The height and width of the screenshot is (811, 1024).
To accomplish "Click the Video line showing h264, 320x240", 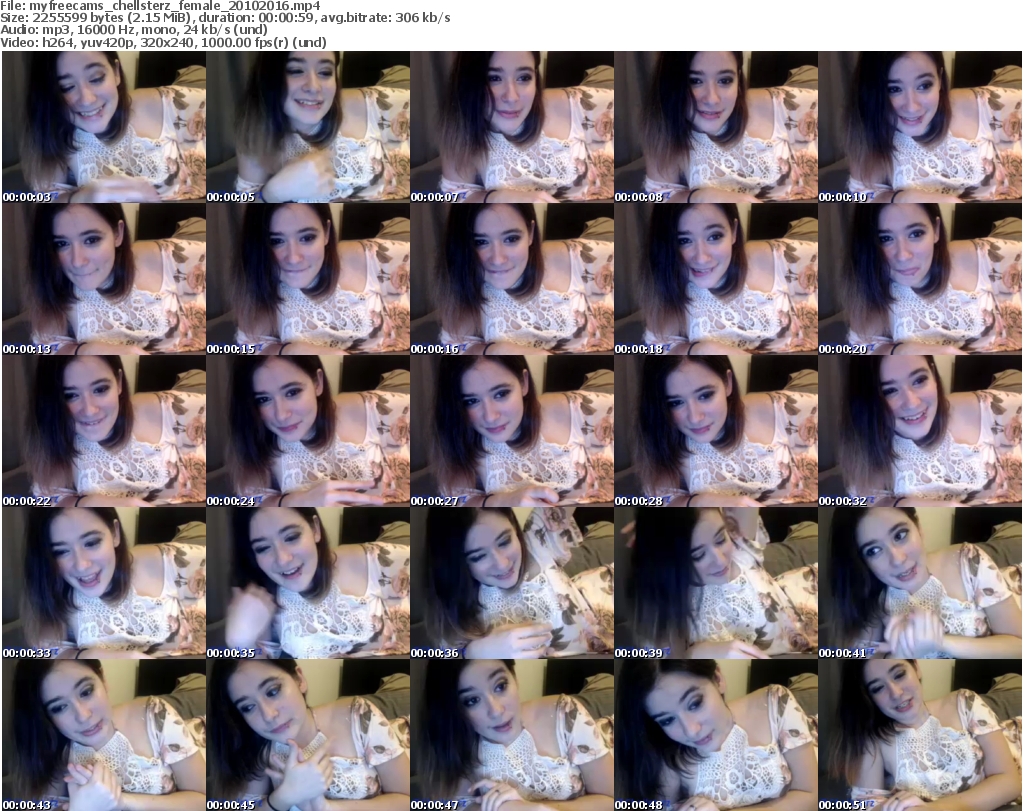I will coord(163,42).
